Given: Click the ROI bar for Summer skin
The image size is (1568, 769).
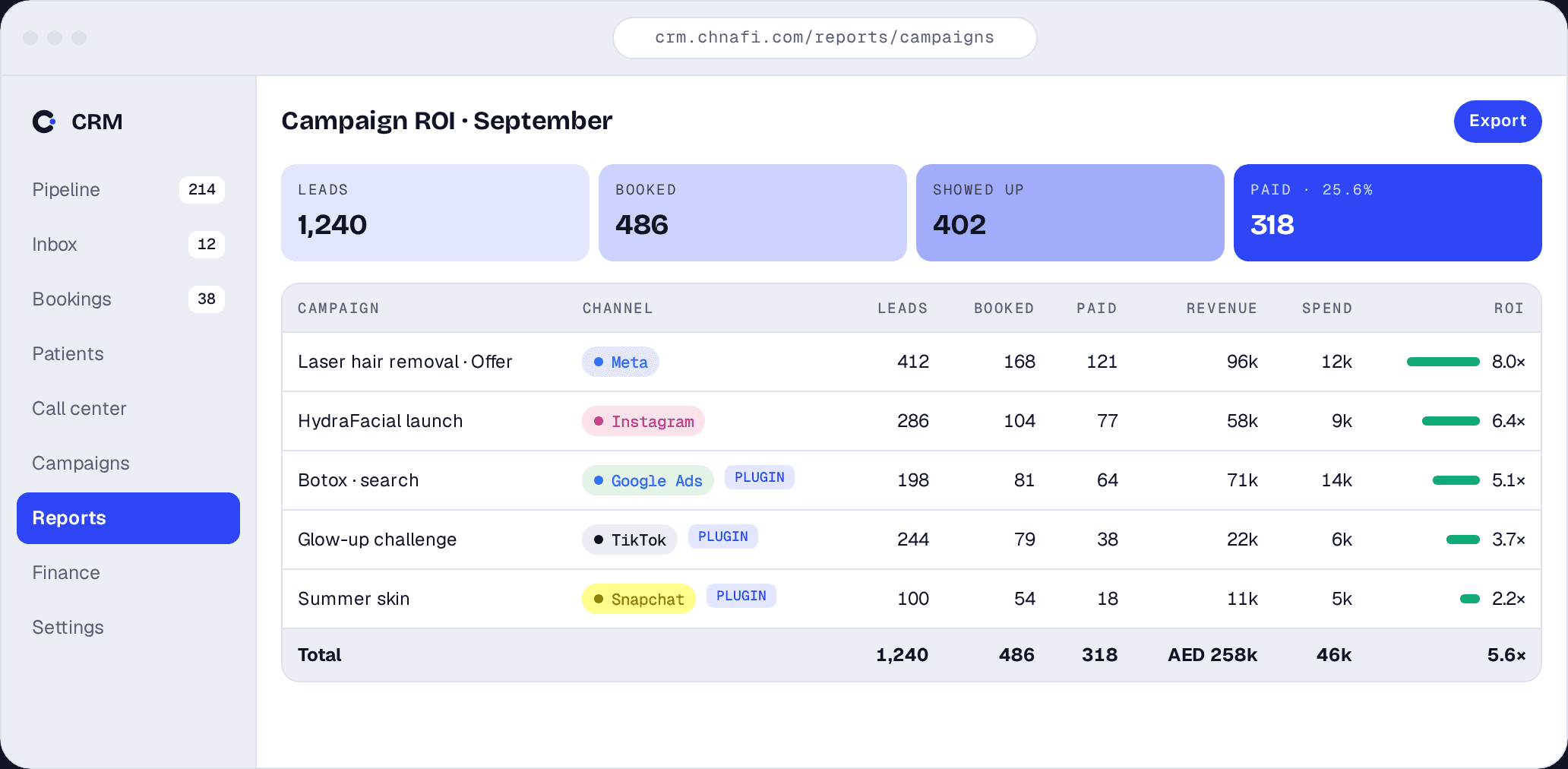Looking at the screenshot, I should pyautogui.click(x=1470, y=599).
